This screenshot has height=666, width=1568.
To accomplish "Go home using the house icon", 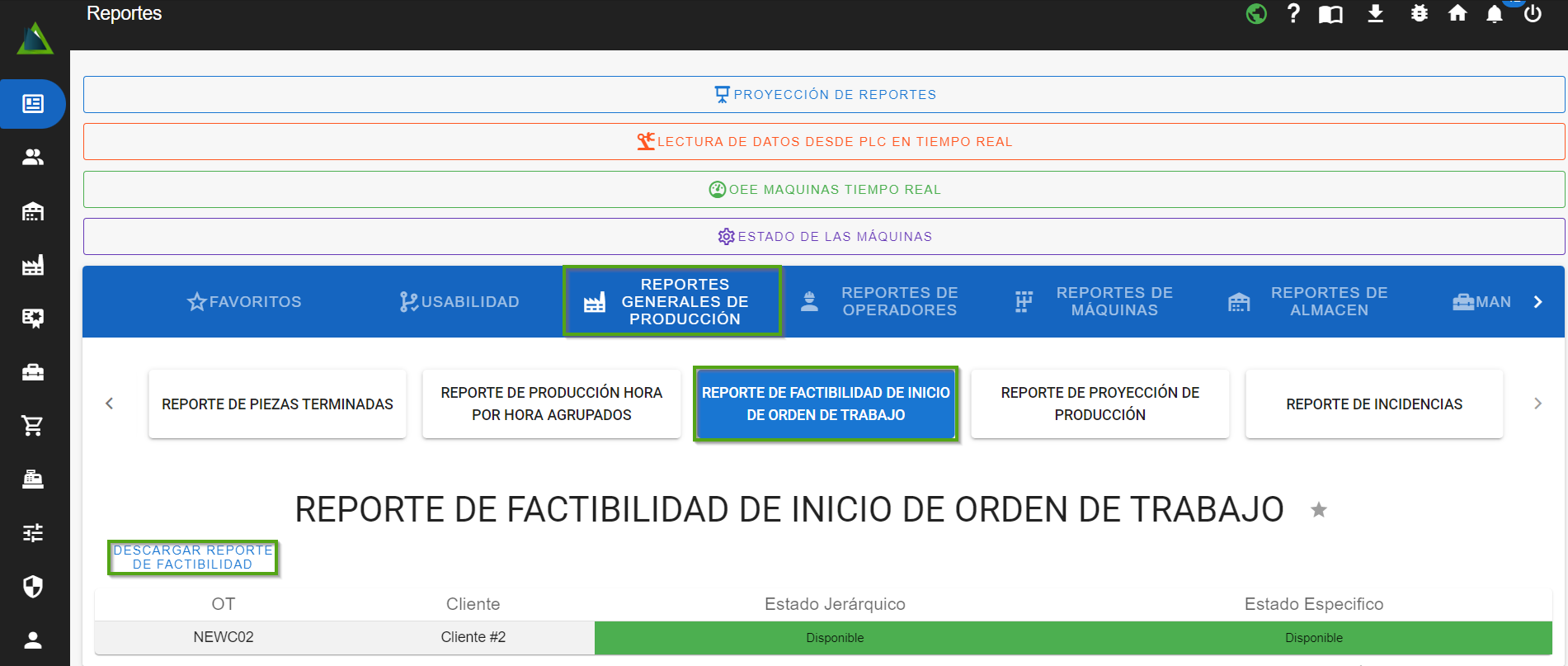I will (x=1457, y=14).
